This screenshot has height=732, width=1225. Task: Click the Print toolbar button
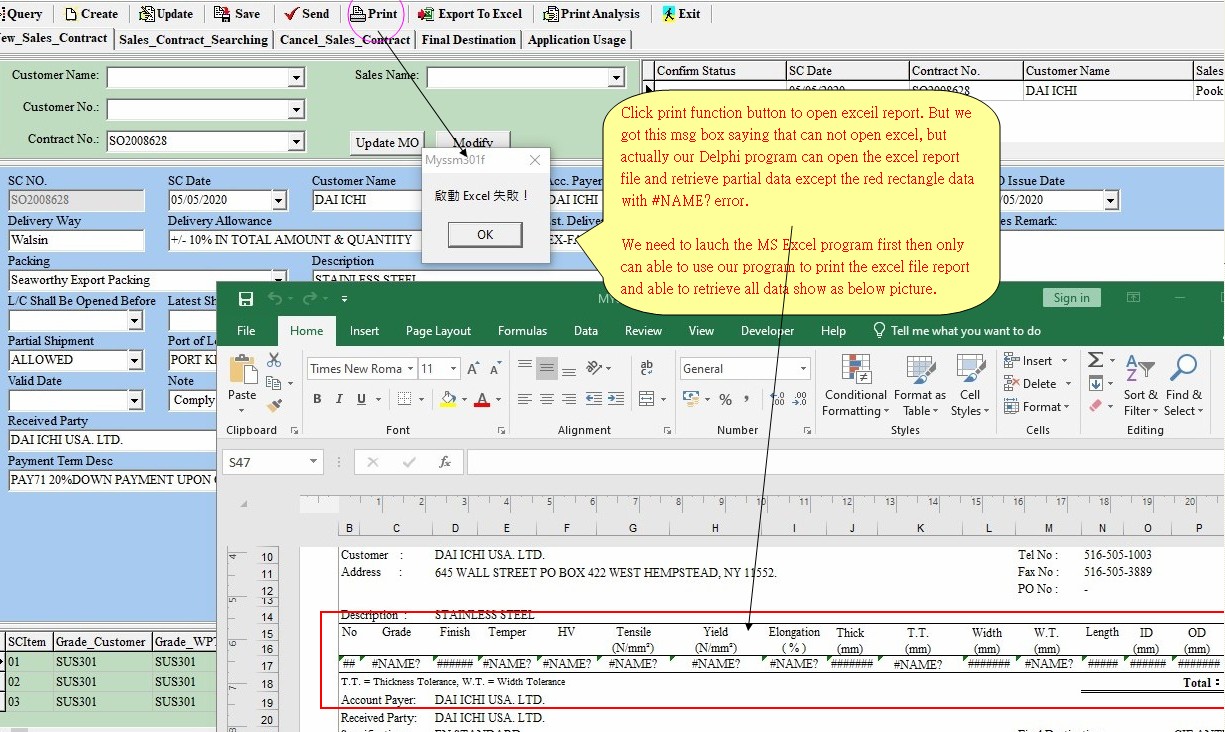point(374,14)
